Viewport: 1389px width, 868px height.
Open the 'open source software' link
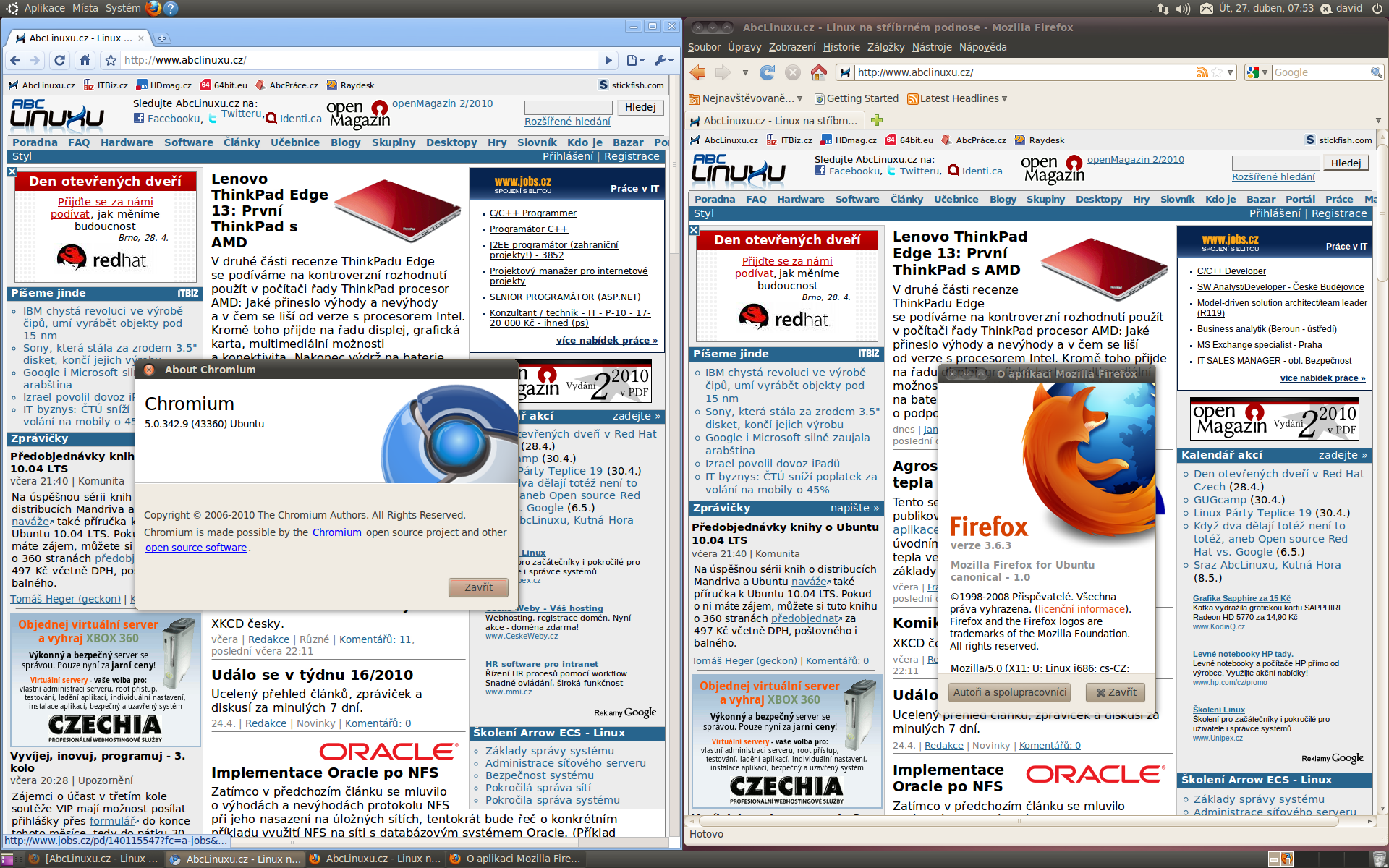196,548
